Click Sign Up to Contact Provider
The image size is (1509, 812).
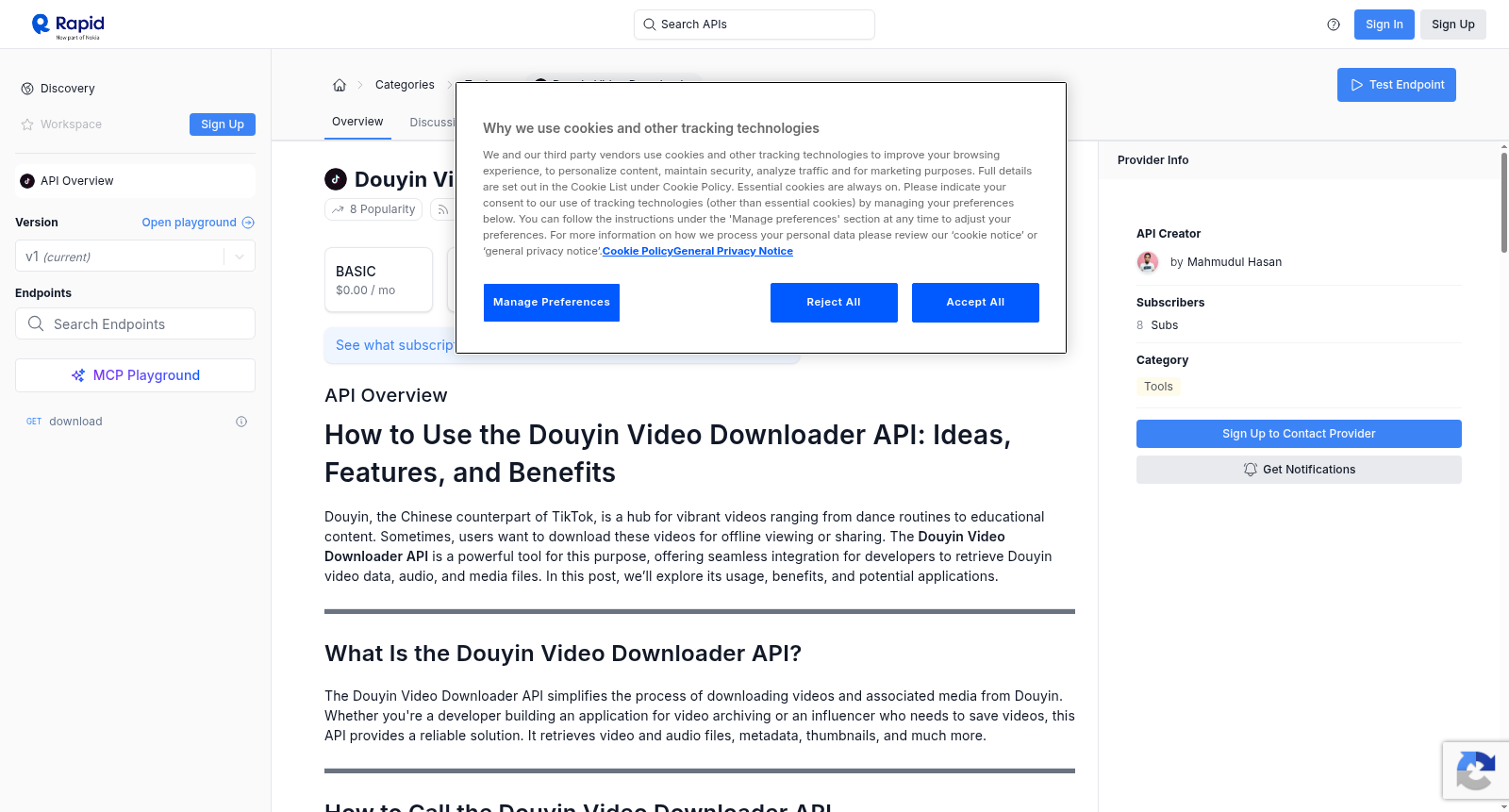(x=1299, y=434)
